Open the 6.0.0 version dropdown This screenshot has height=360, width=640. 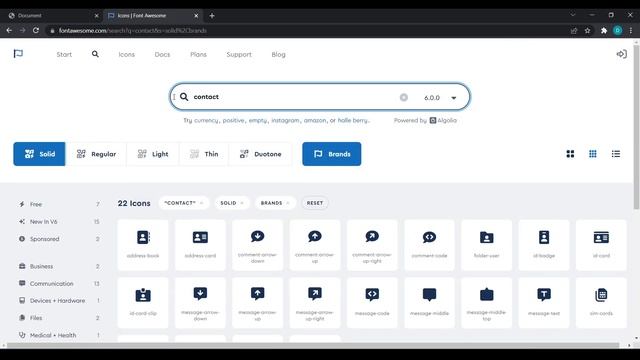[x=440, y=98]
